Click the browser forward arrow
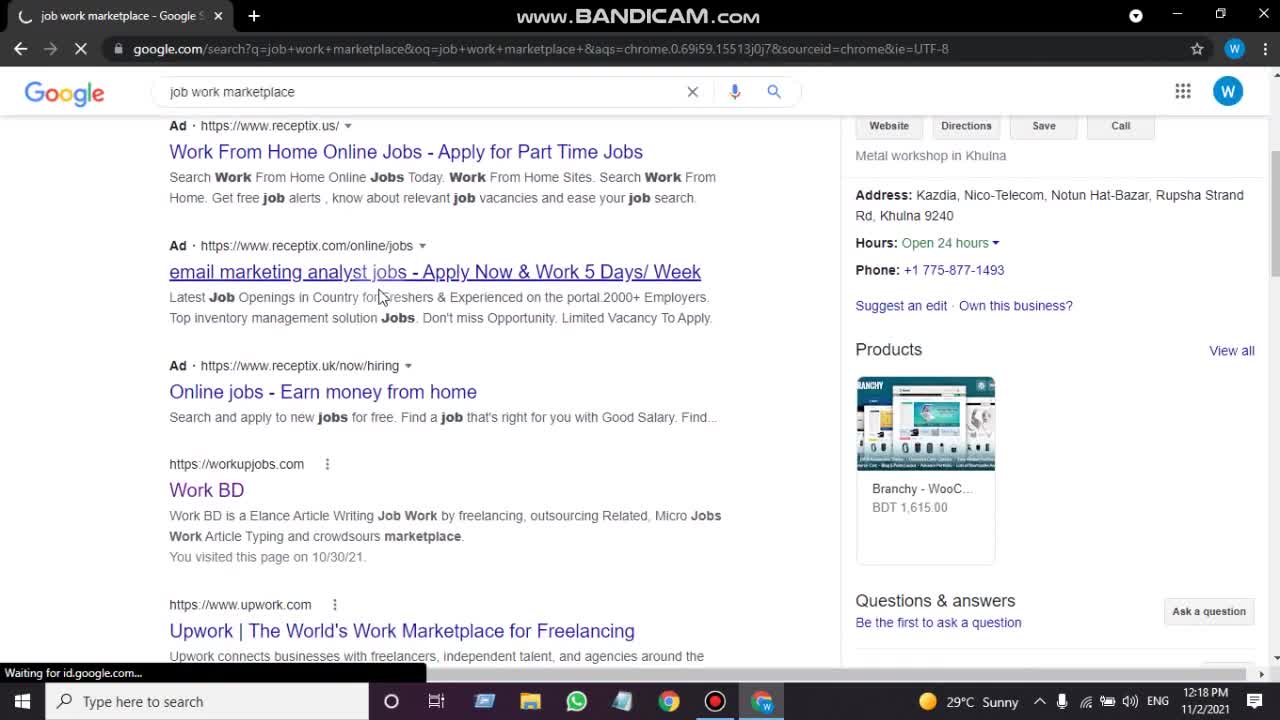 pyautogui.click(x=50, y=48)
